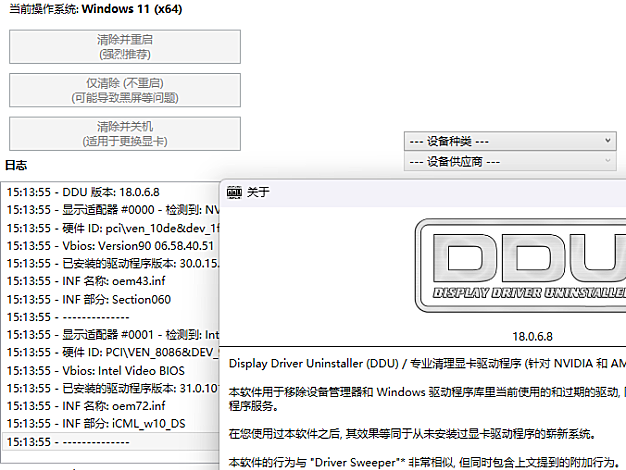Select log line 'INF 部分: Section060'

111,299
